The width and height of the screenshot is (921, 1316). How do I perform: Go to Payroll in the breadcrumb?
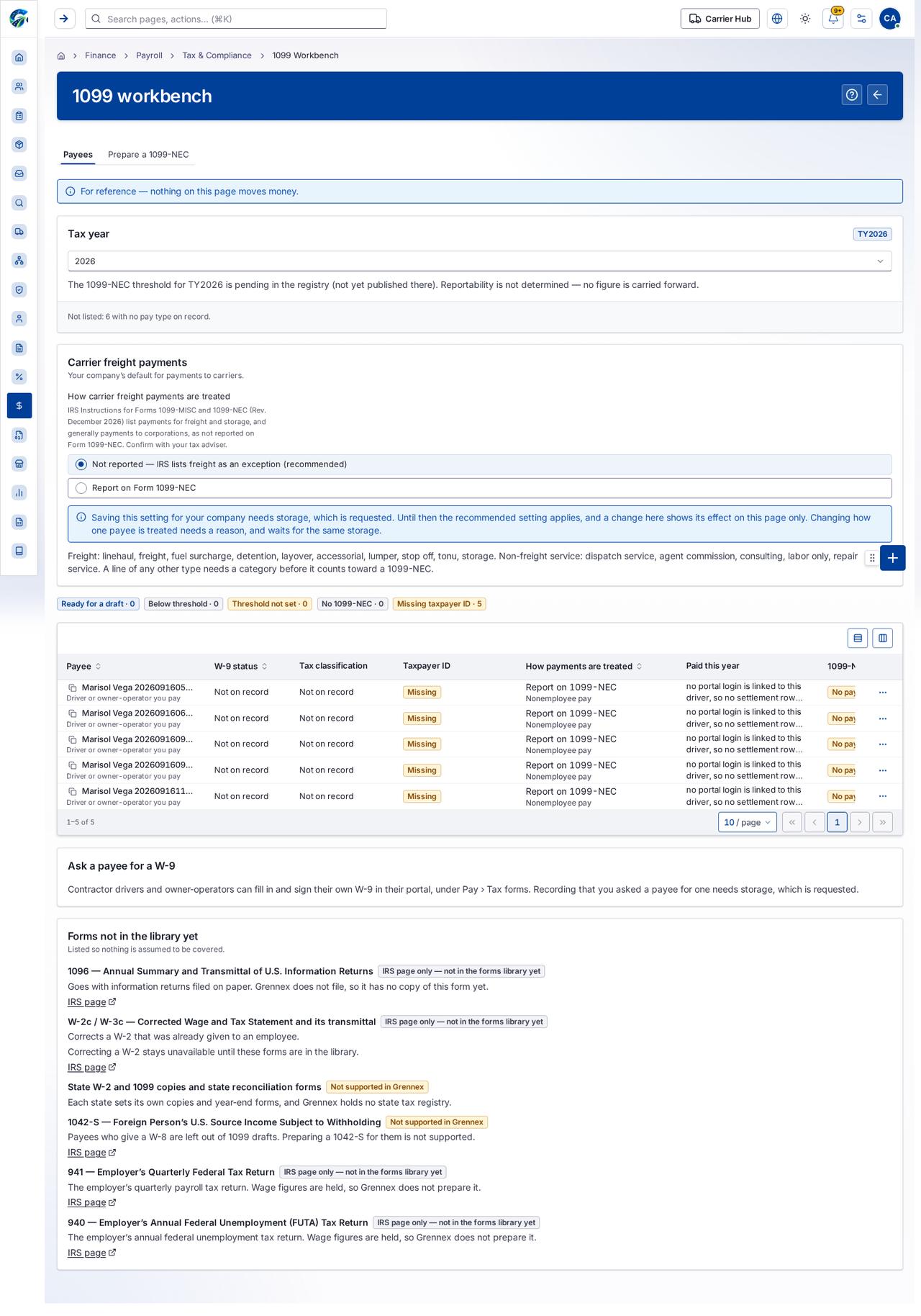click(x=150, y=55)
